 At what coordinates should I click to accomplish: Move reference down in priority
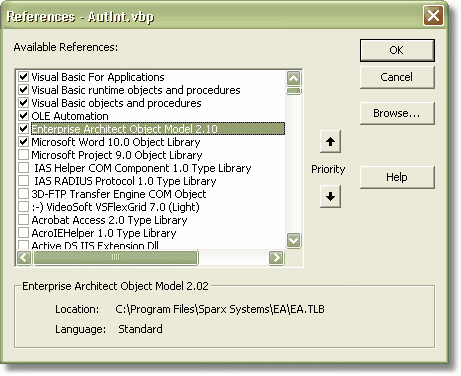330,196
